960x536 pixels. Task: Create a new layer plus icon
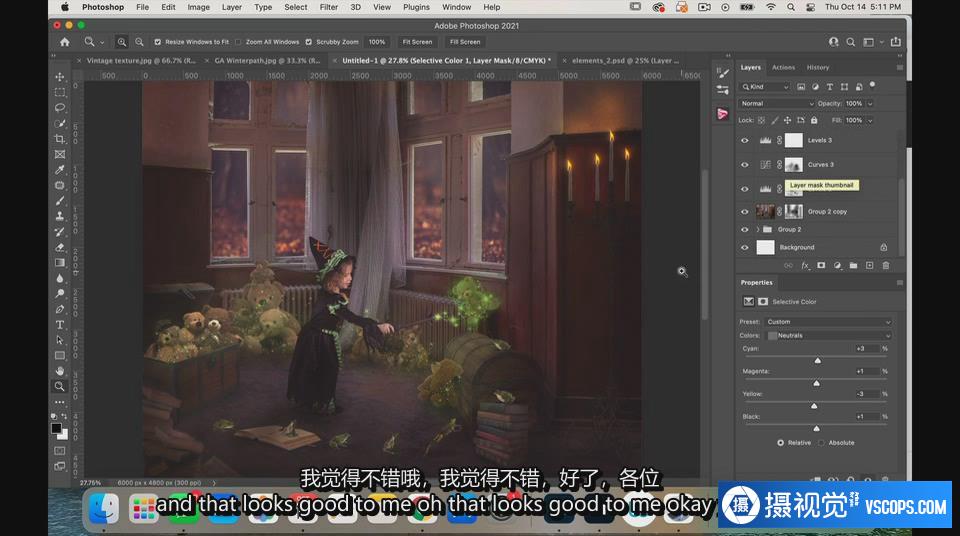click(869, 265)
